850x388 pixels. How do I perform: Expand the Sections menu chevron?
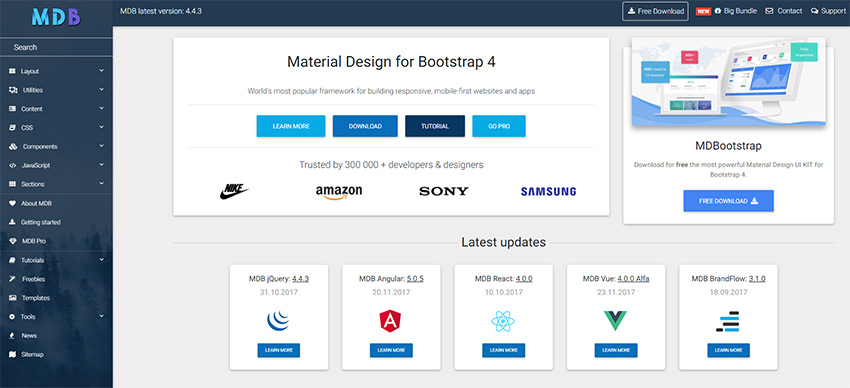point(101,184)
